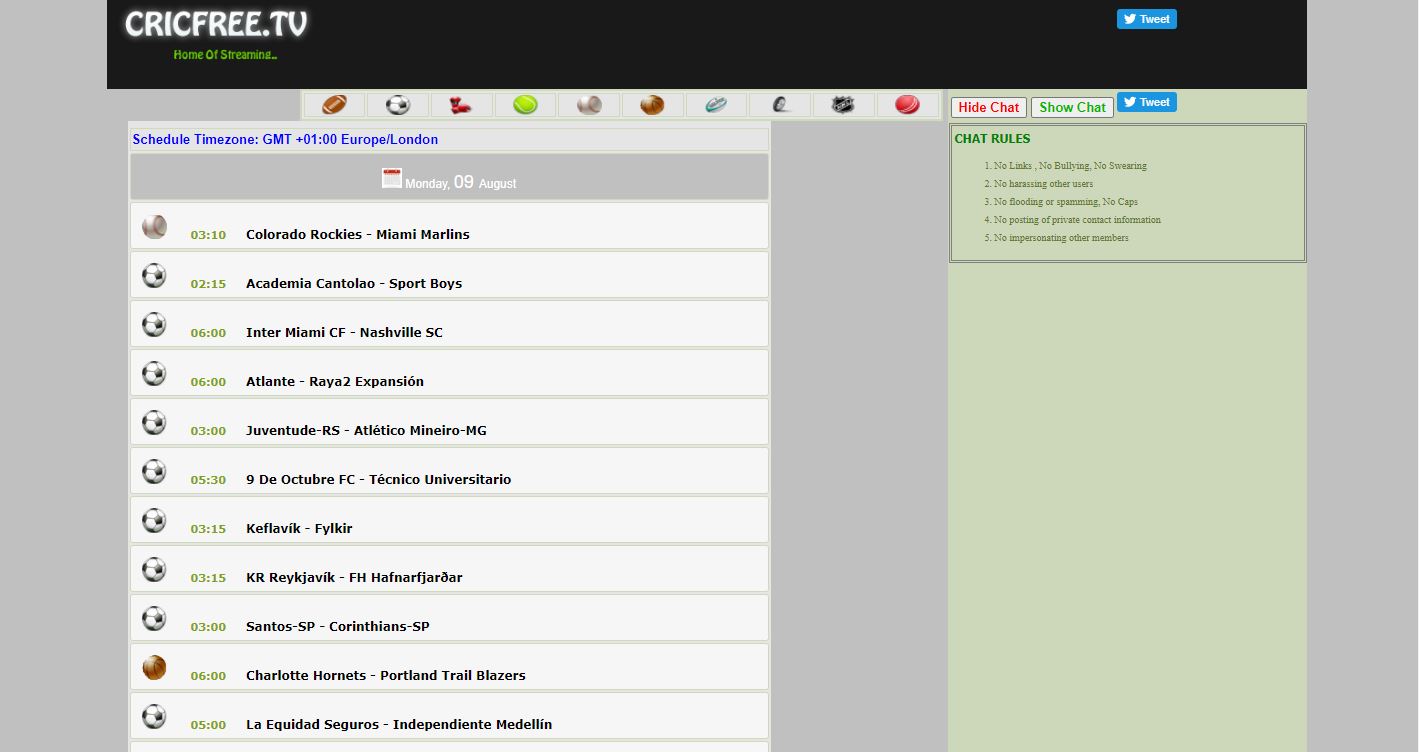Open the red cricket ball category icon
The width and height of the screenshot is (1419, 752).
click(x=907, y=105)
